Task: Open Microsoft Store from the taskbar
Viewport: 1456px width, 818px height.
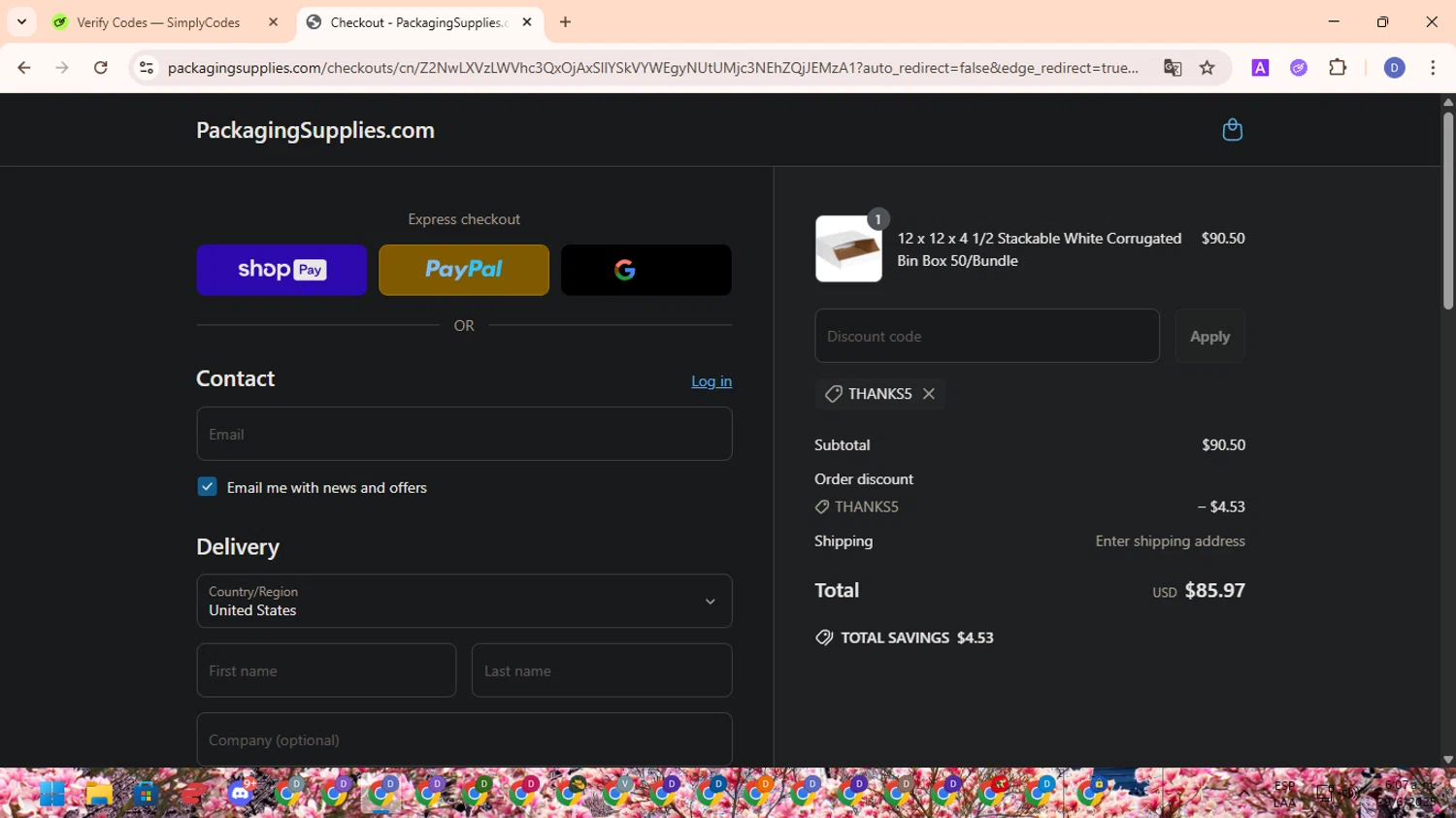Action: tap(147, 794)
